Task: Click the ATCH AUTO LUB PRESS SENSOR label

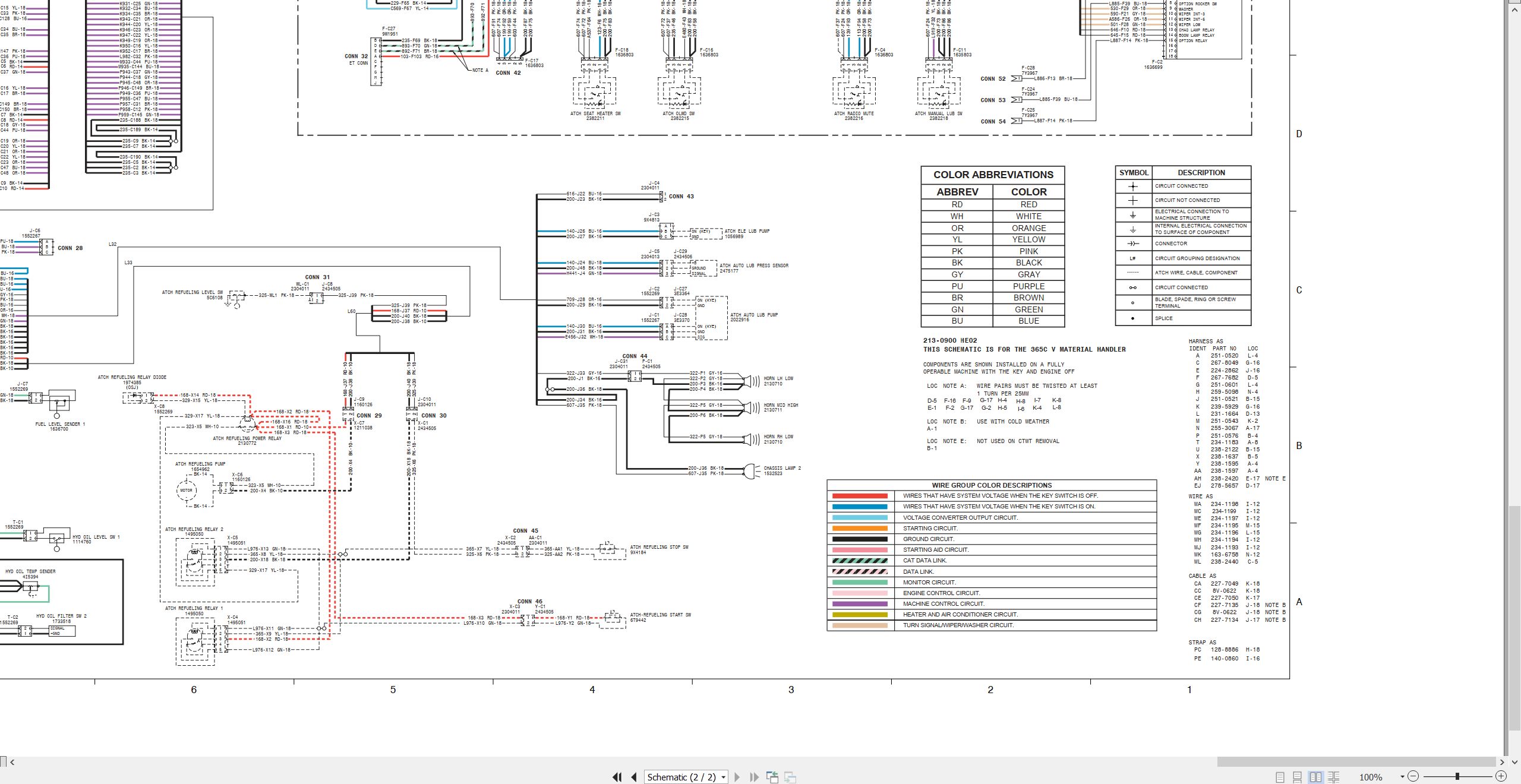Action: tap(754, 265)
